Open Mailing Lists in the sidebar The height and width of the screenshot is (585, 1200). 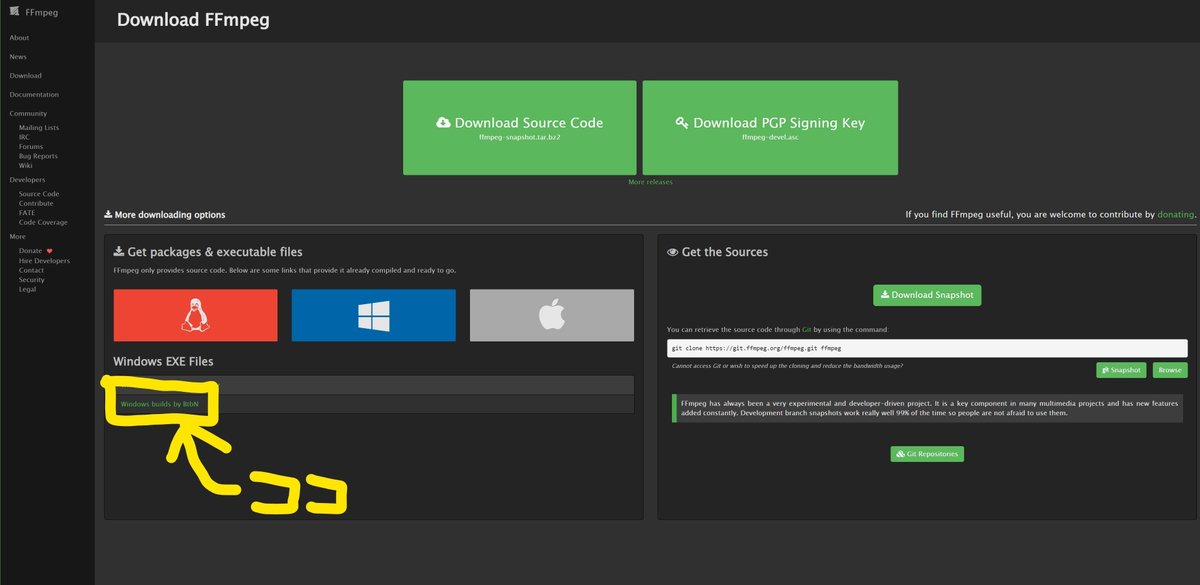(x=39, y=128)
